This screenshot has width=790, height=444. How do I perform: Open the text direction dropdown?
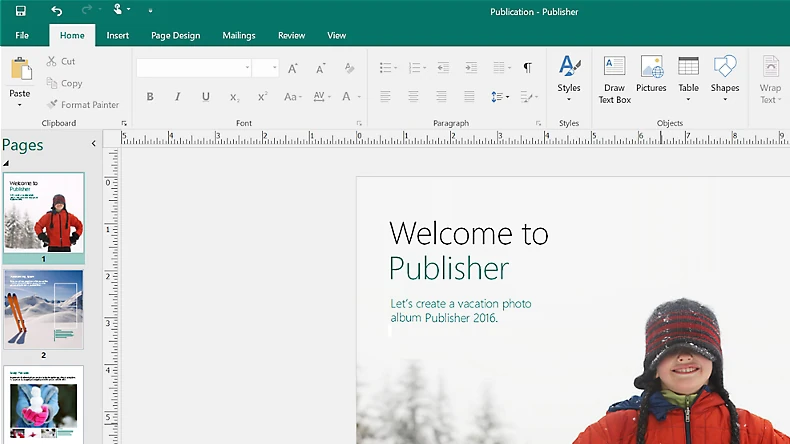[x=529, y=97]
